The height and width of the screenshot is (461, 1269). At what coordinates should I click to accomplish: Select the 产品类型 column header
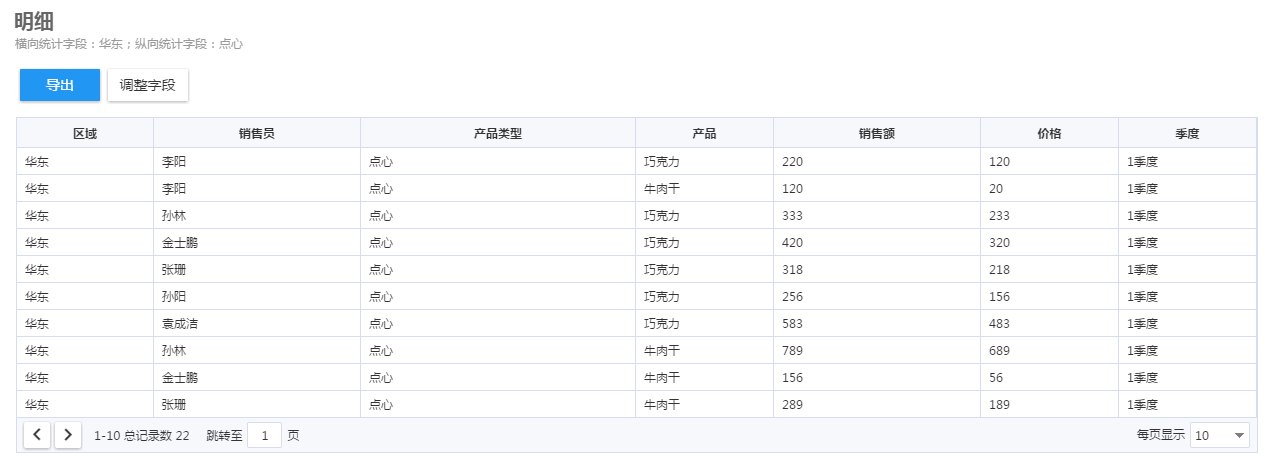tap(498, 133)
